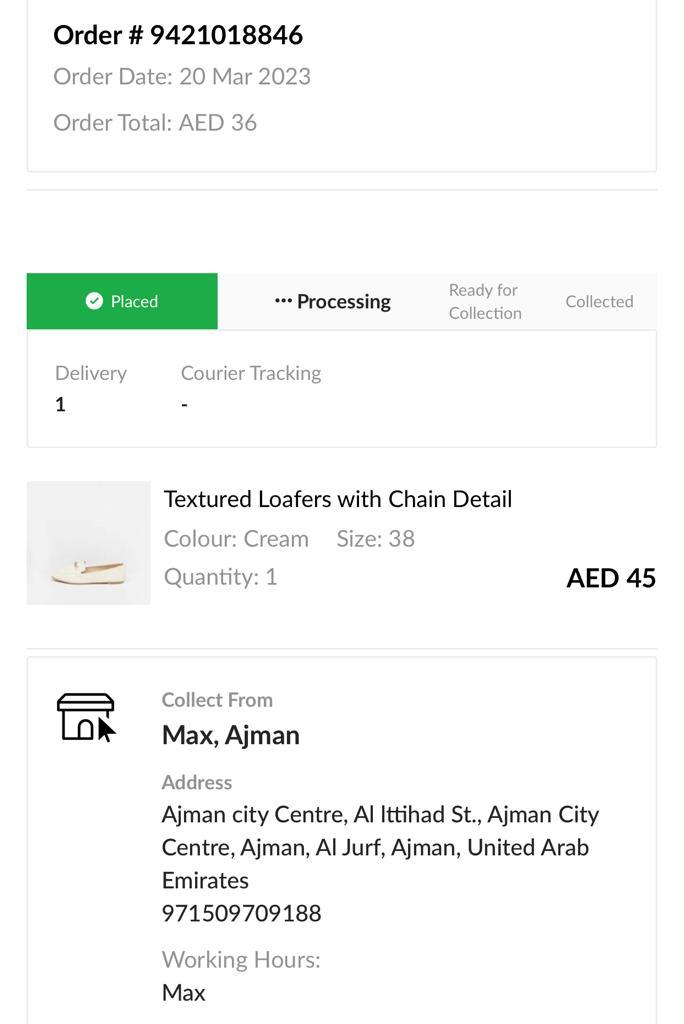
Task: Click the AED 45 item price
Action: [611, 578]
